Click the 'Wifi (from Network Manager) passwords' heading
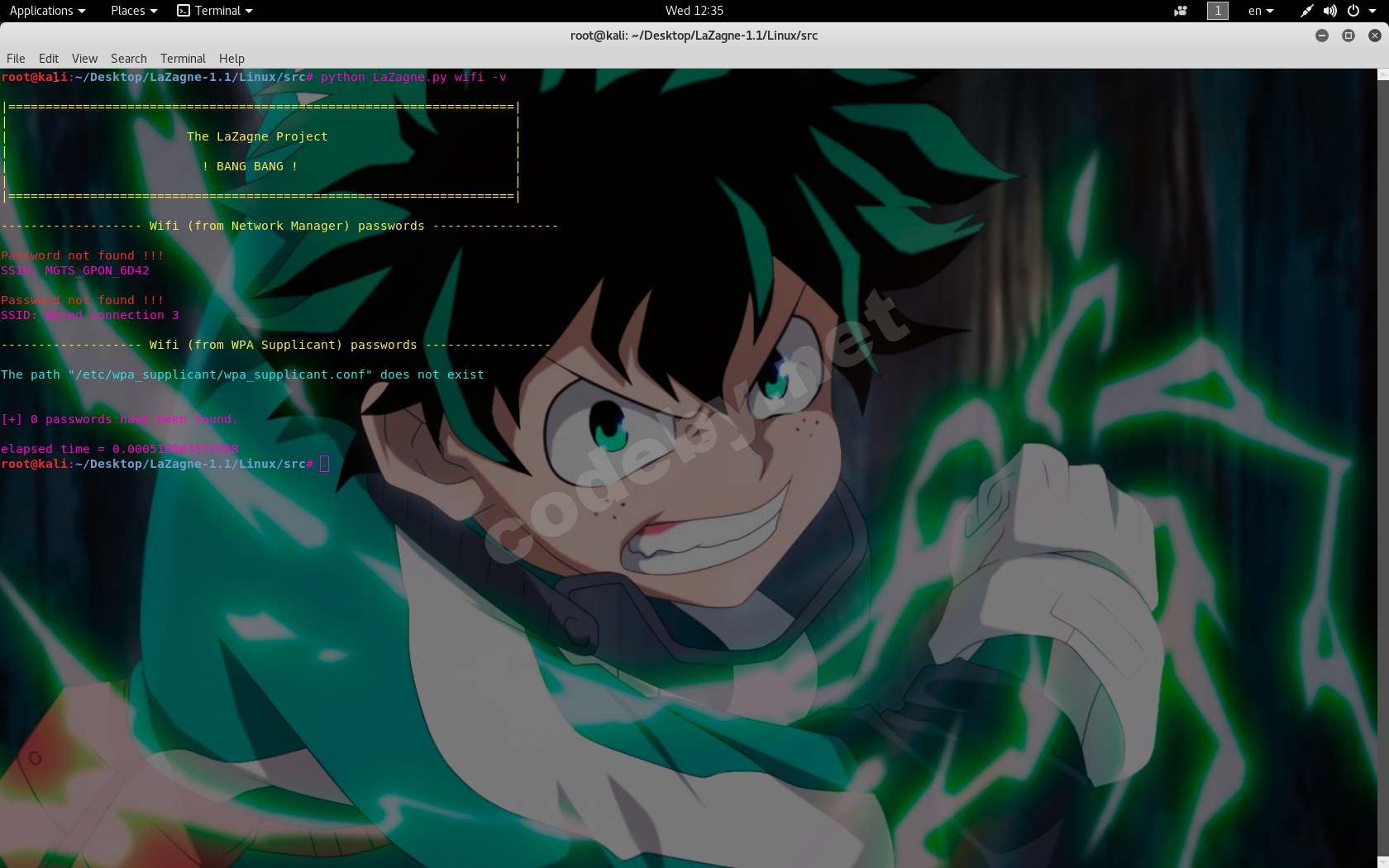The width and height of the screenshot is (1389, 868). click(287, 226)
